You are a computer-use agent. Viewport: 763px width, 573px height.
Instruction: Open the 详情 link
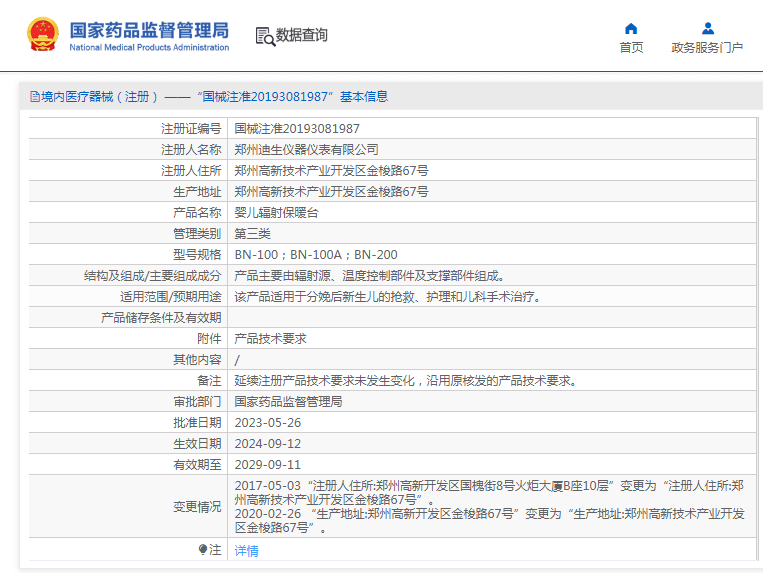pyautogui.click(x=246, y=551)
